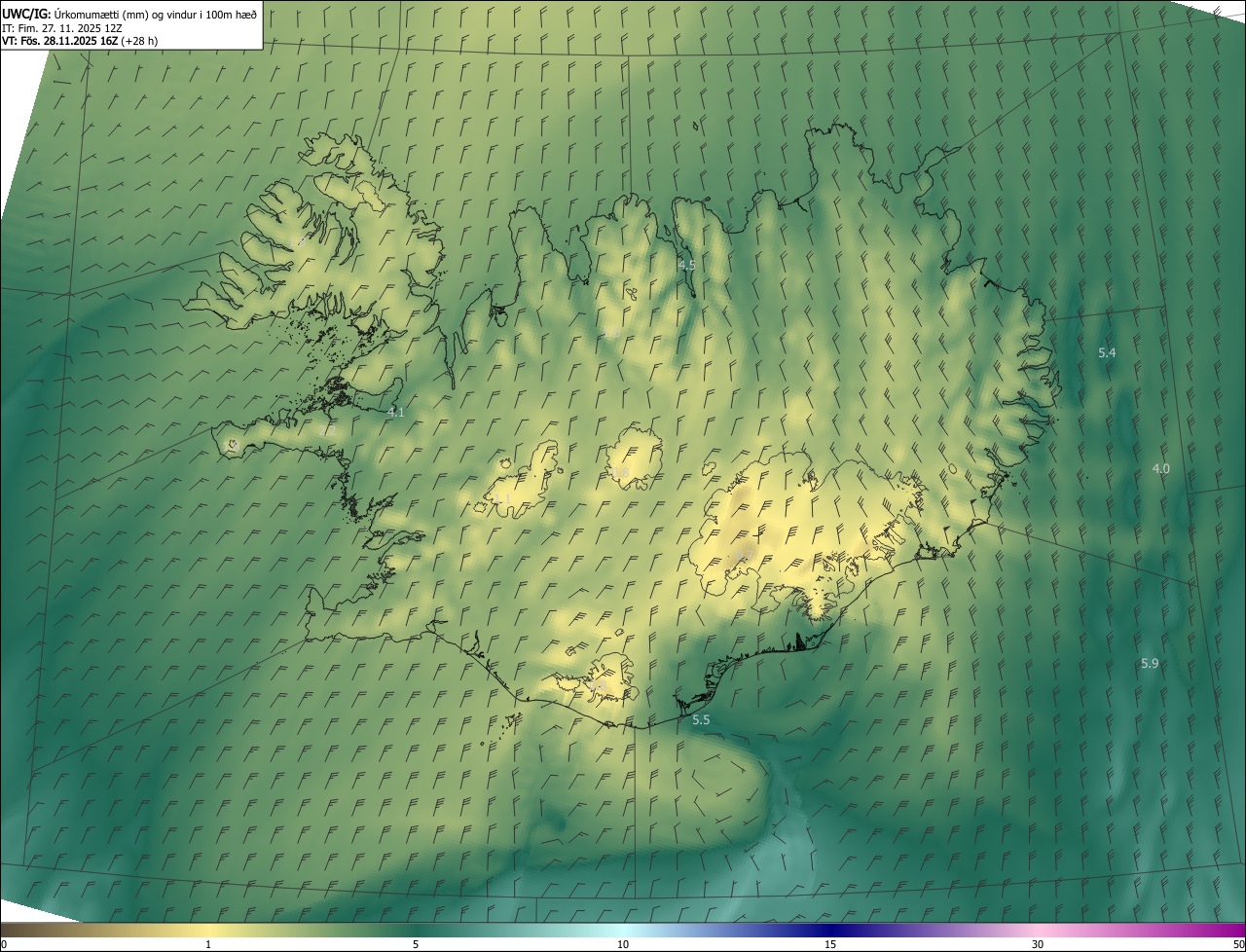This screenshot has width=1246, height=952.
Task: Click the faint 2.2 value on Snæfellsnes
Action: coord(328,429)
